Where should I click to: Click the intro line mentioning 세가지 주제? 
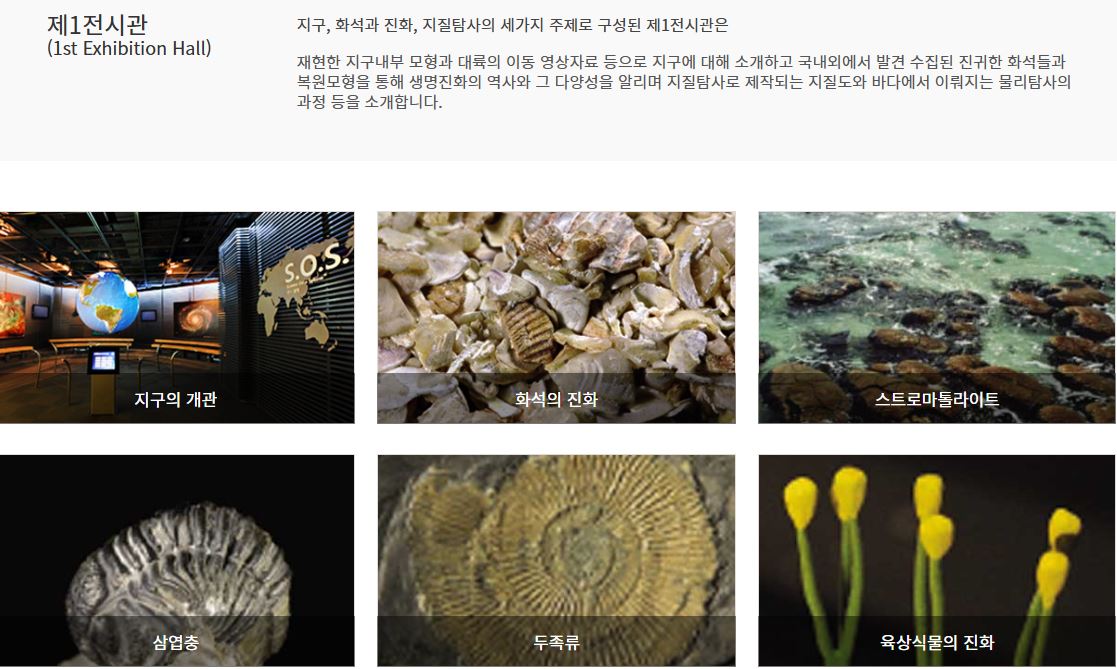tap(513, 26)
